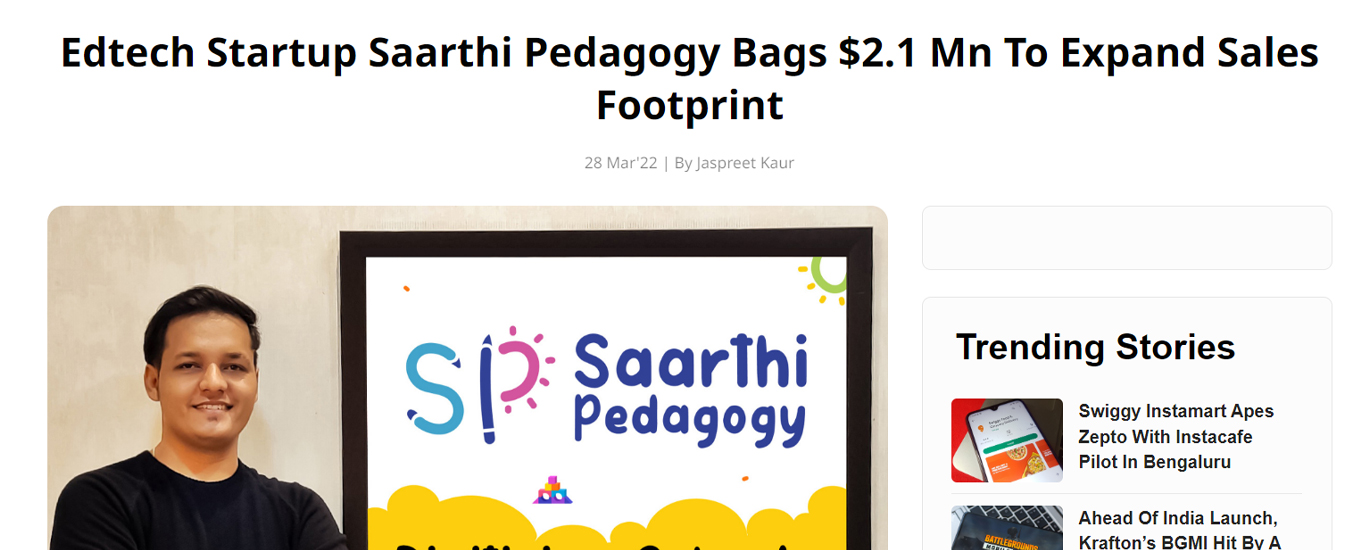Click the 28 Mar'22 publication date
The image size is (1364, 550).
(621, 162)
